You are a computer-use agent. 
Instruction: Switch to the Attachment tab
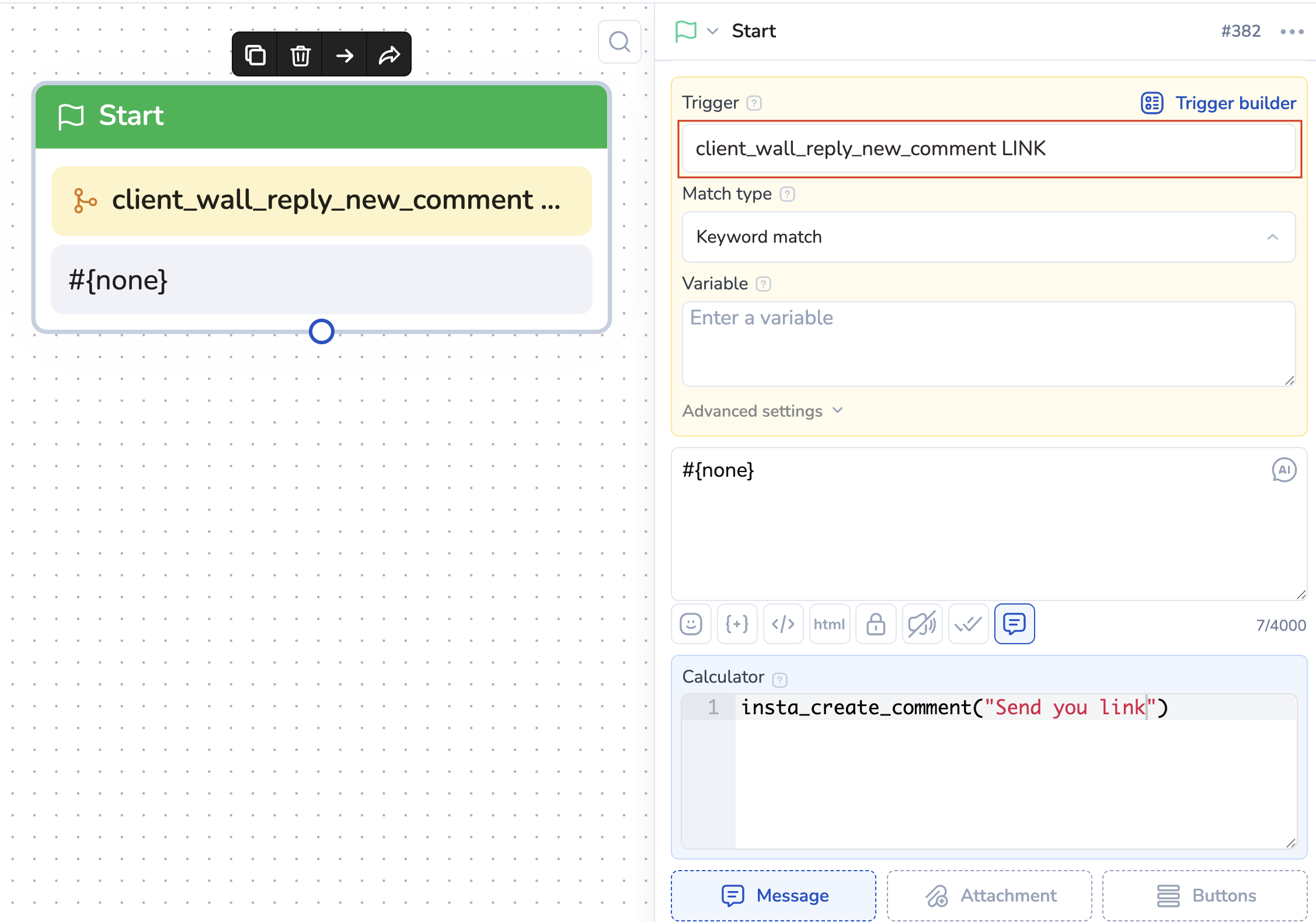point(989,895)
